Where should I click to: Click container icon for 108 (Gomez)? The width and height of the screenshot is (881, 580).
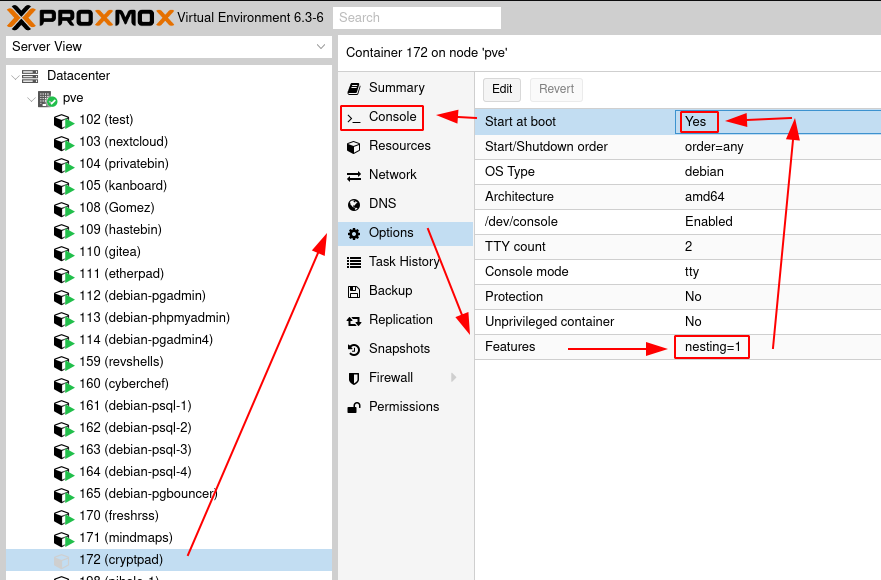[x=63, y=209]
